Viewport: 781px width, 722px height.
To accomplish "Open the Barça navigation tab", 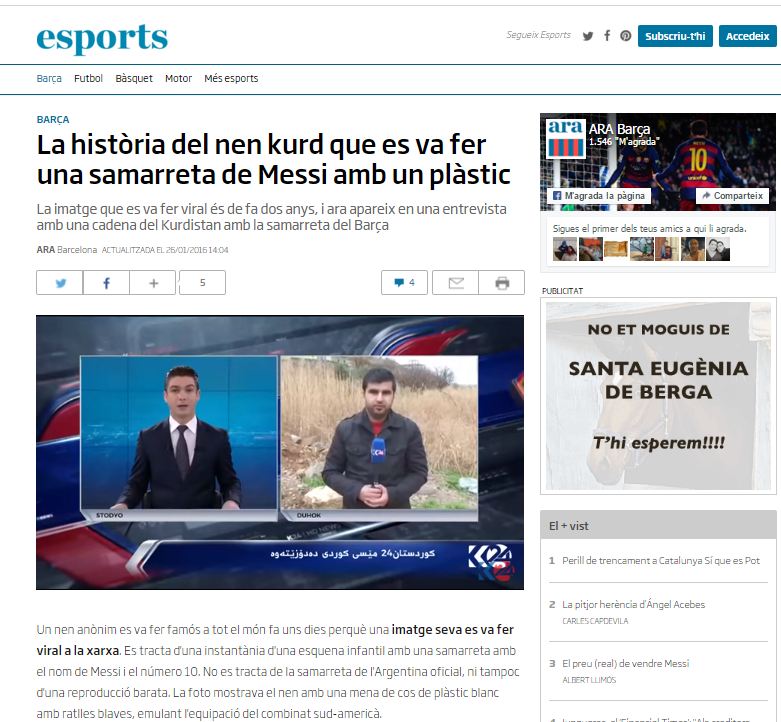I will click(x=49, y=78).
